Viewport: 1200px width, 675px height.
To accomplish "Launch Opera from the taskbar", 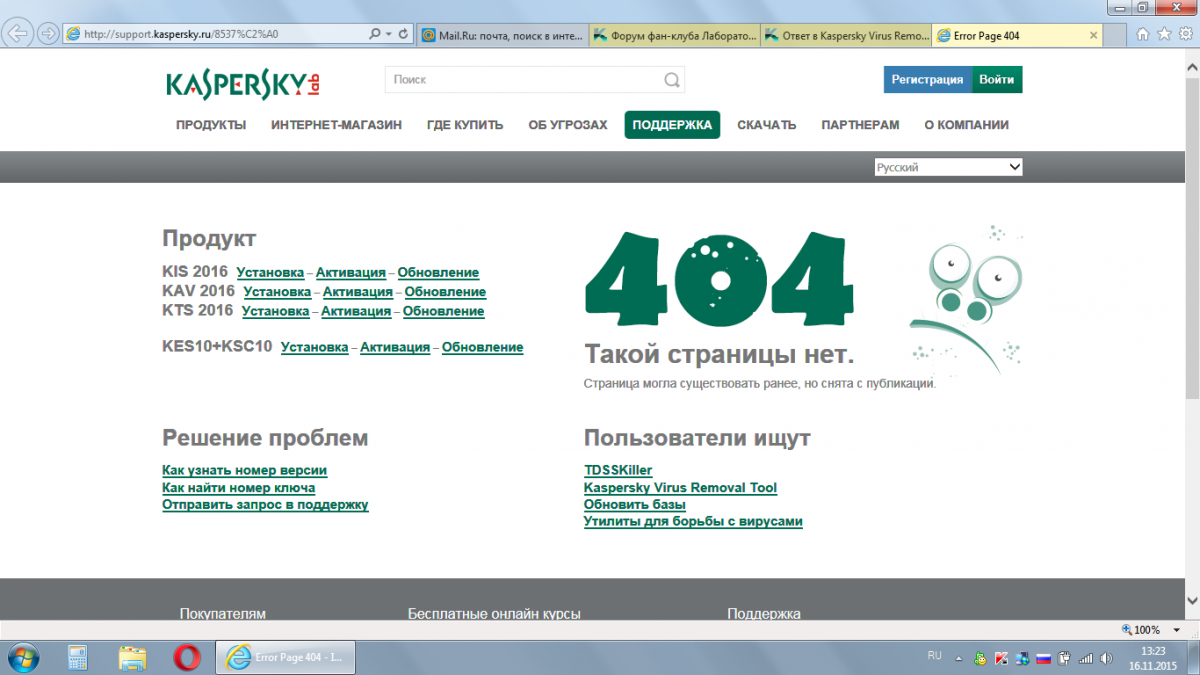I will tap(186, 657).
